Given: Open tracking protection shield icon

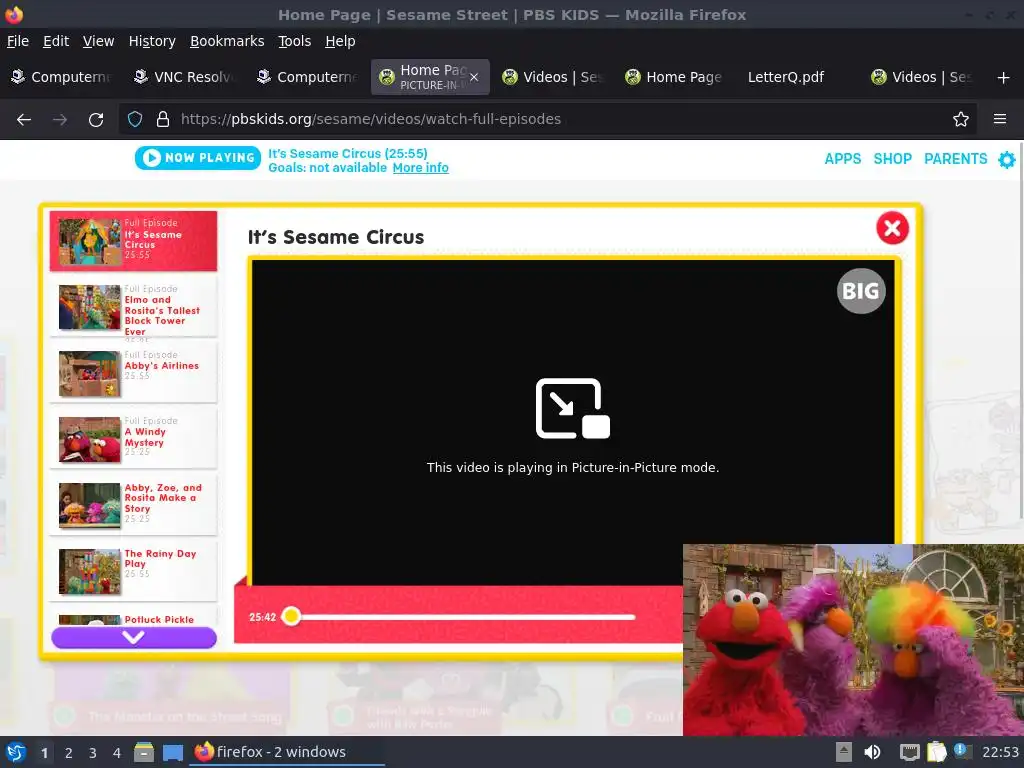Looking at the screenshot, I should pos(135,119).
